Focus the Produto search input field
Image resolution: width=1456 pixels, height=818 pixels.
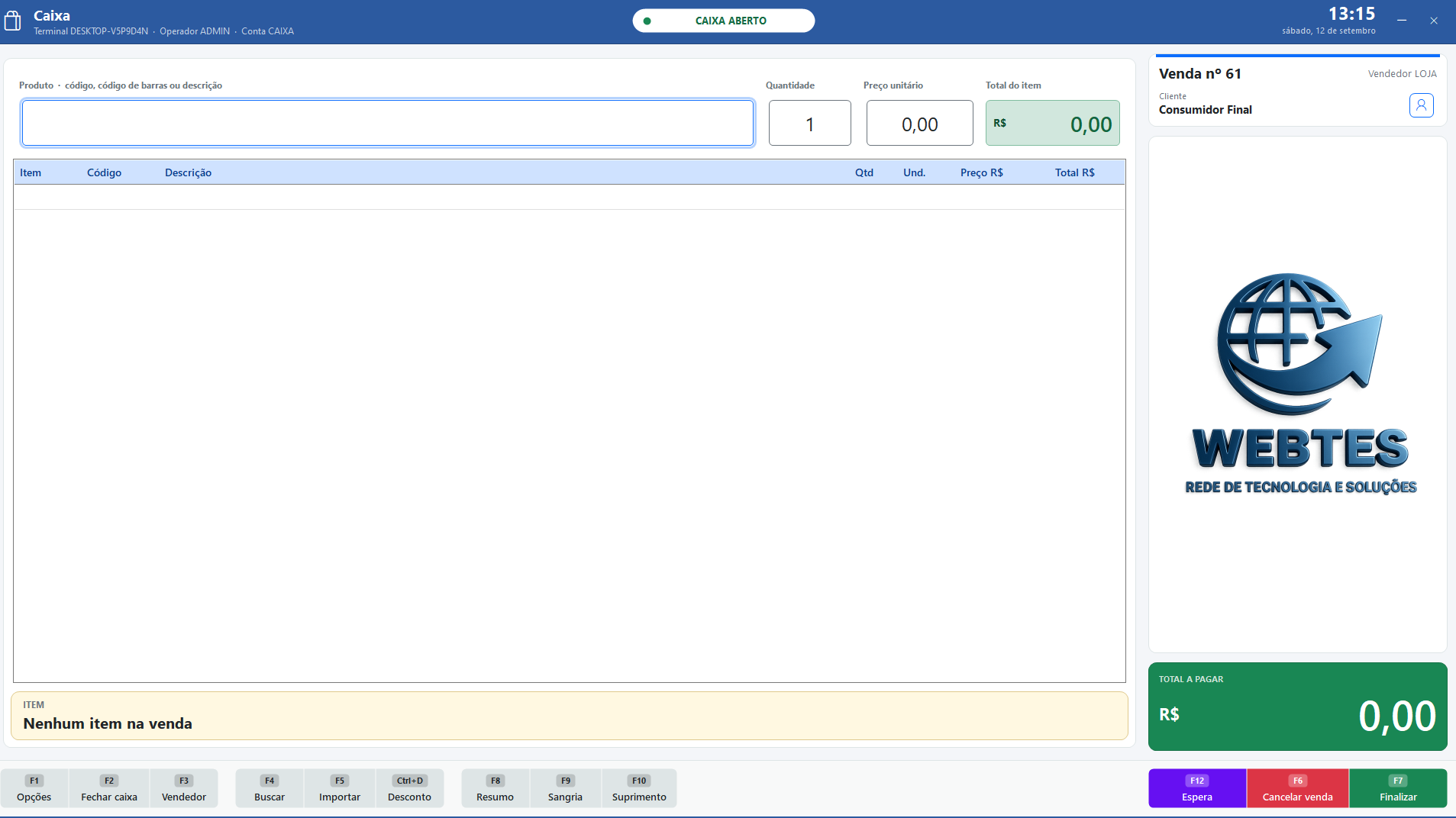point(388,123)
